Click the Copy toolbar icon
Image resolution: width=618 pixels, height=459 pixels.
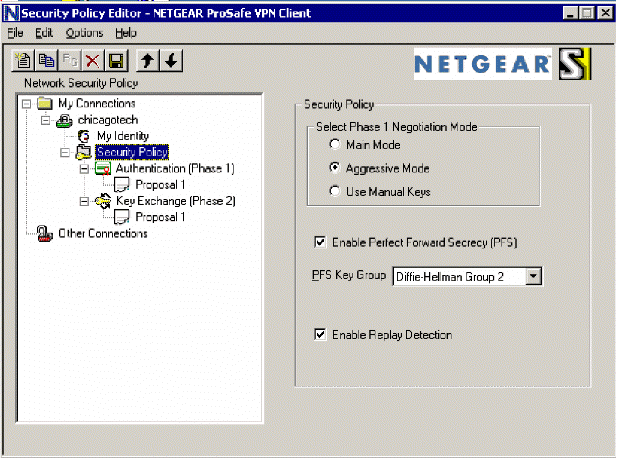pyautogui.click(x=46, y=61)
